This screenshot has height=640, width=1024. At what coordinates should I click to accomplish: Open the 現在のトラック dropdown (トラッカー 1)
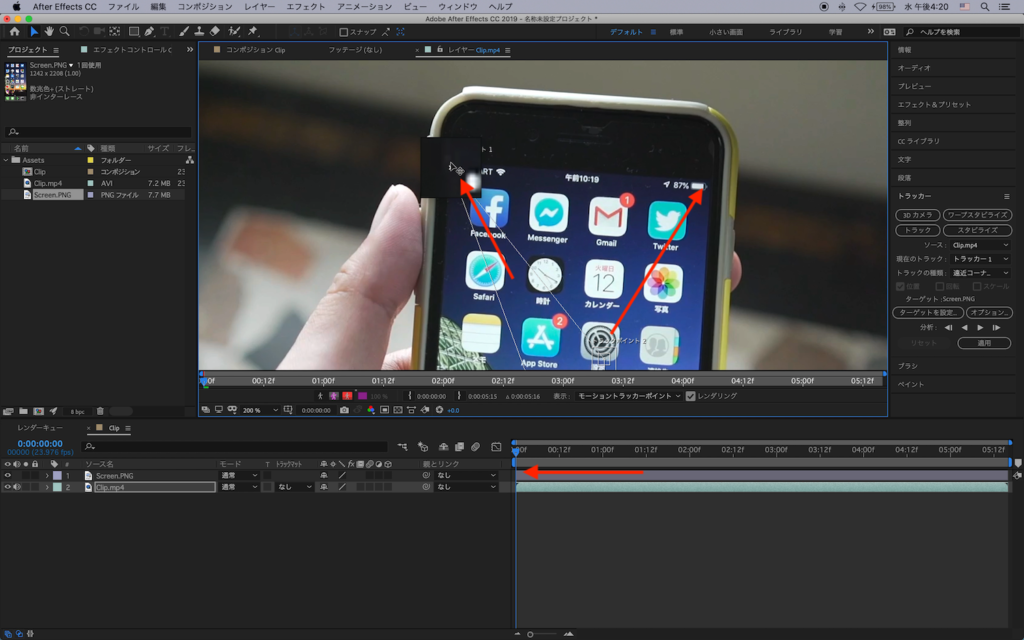(x=979, y=259)
